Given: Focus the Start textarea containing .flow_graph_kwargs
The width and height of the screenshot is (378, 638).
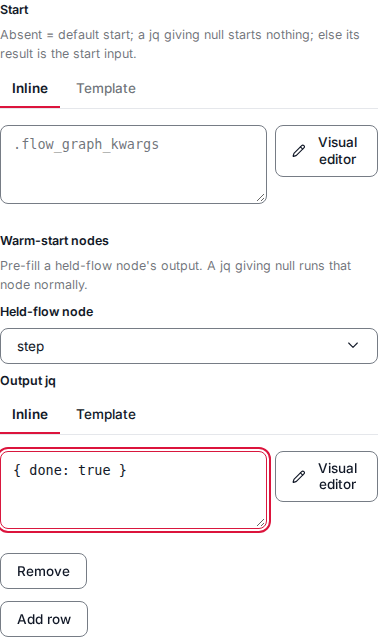Looking at the screenshot, I should (x=133, y=164).
